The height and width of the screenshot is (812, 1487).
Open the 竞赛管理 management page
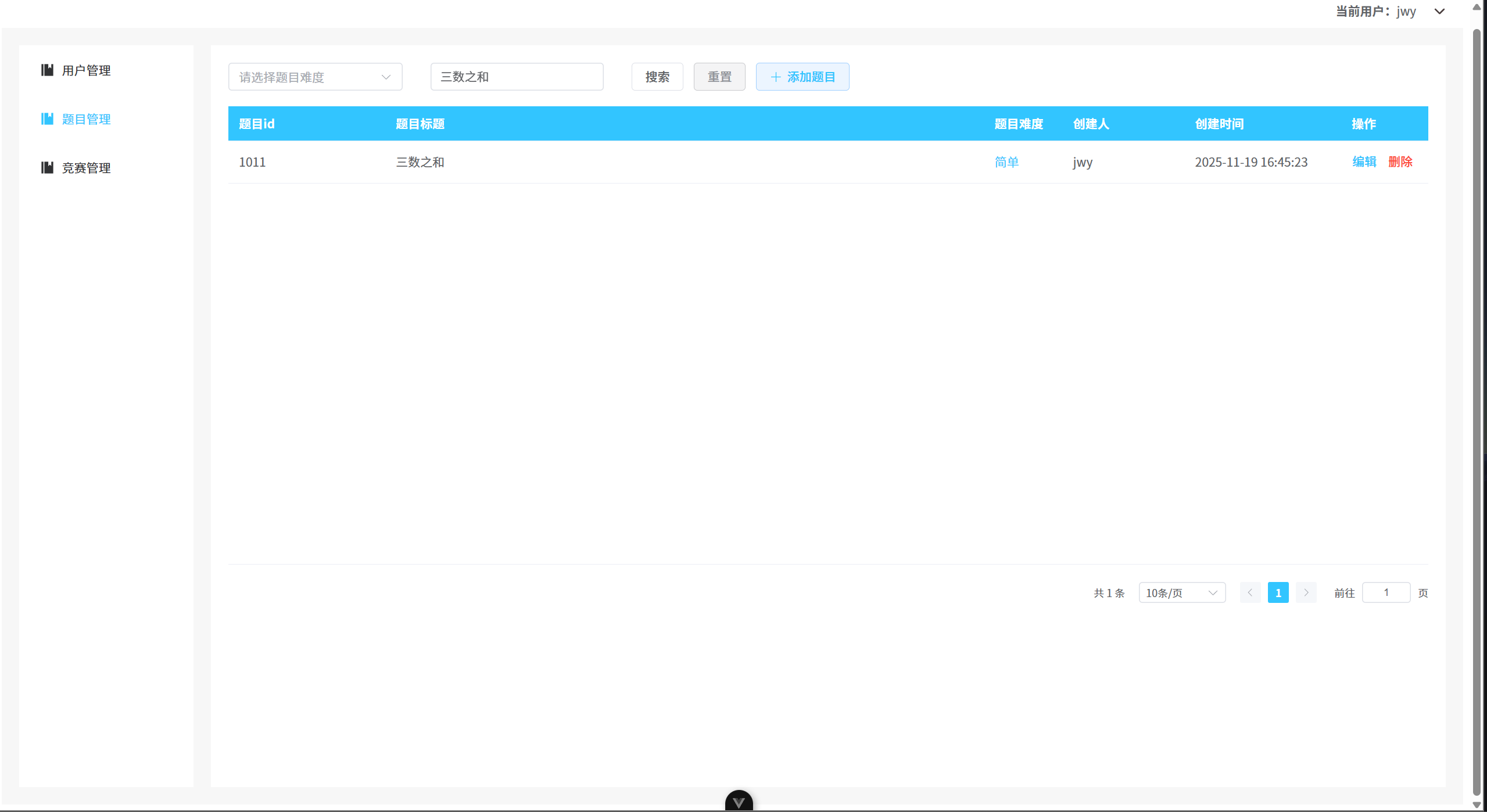pyautogui.click(x=86, y=168)
